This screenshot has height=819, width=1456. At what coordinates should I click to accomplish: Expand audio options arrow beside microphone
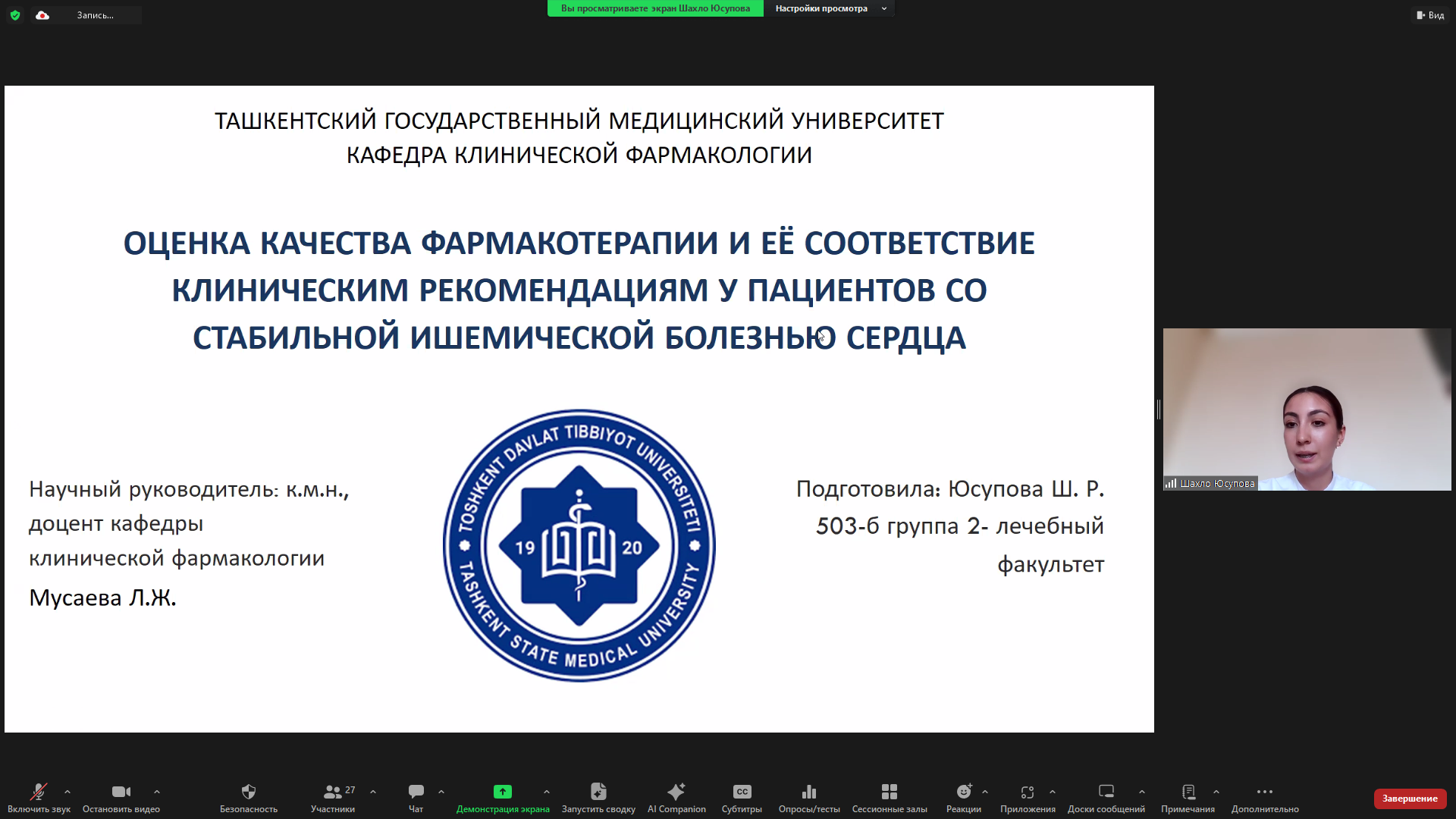(67, 792)
